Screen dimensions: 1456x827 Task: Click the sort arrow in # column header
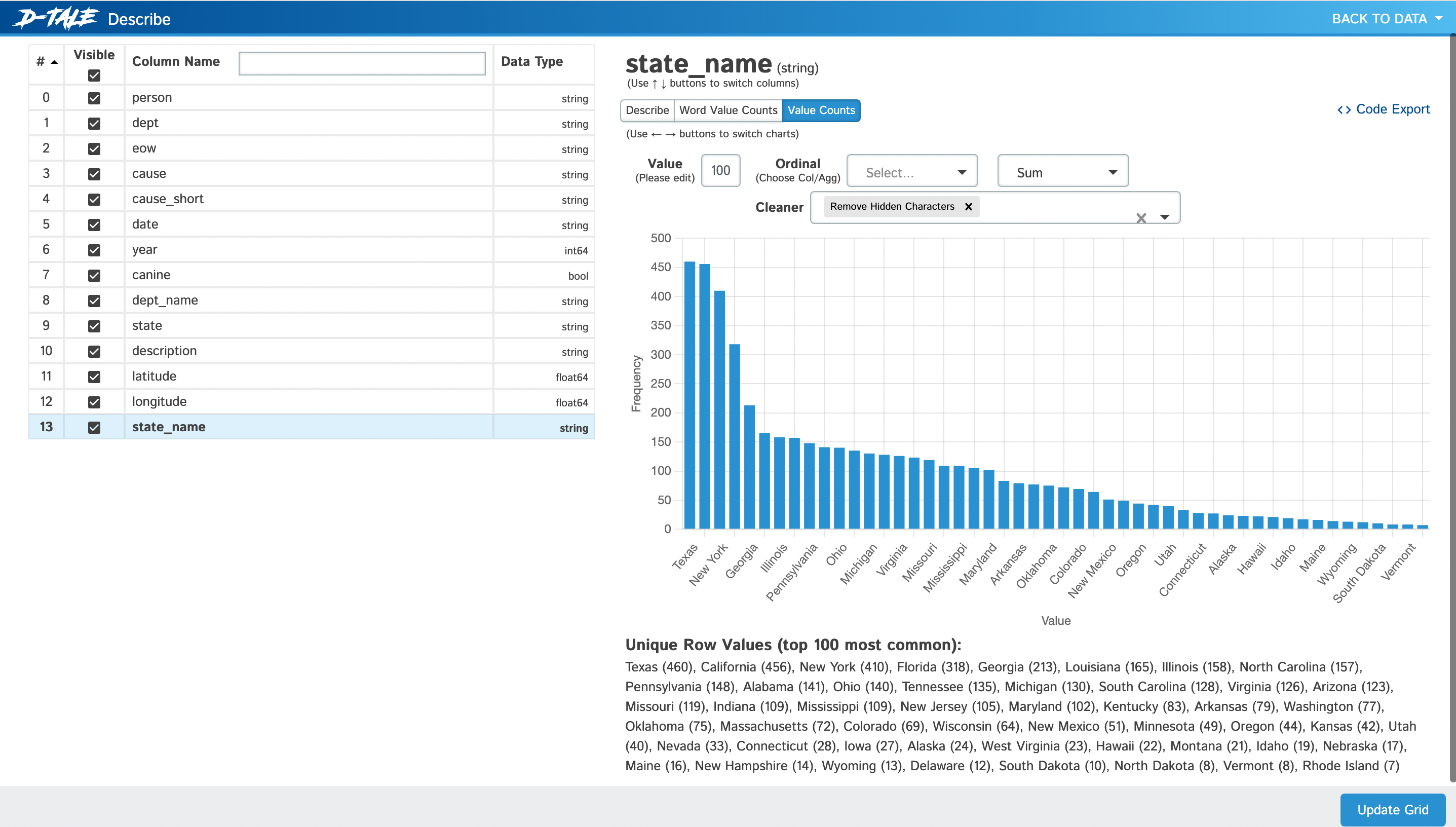55,62
